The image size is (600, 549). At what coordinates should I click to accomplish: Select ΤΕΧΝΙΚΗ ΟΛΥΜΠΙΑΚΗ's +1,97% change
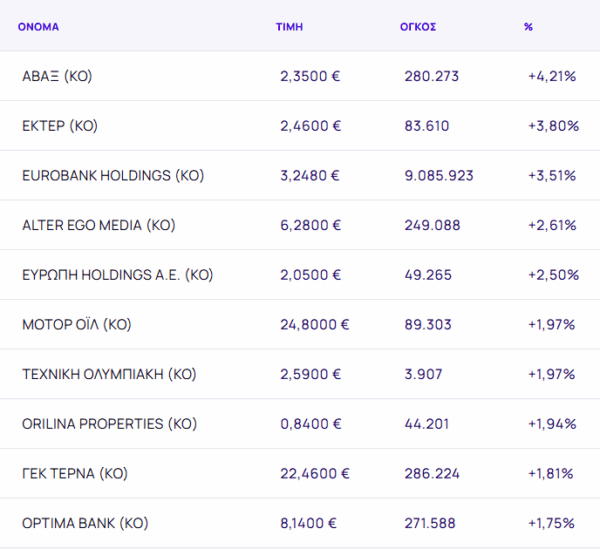tap(551, 374)
